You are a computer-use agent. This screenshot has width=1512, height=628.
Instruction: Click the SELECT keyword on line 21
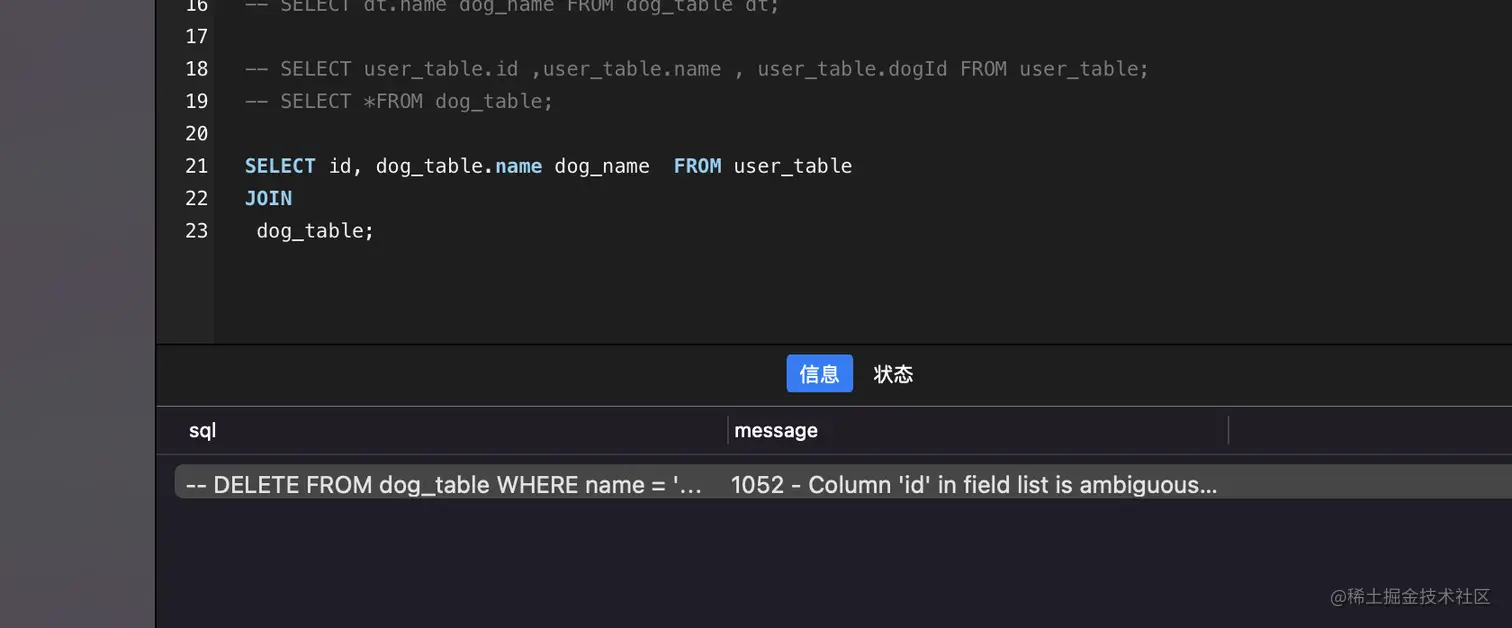click(x=280, y=166)
